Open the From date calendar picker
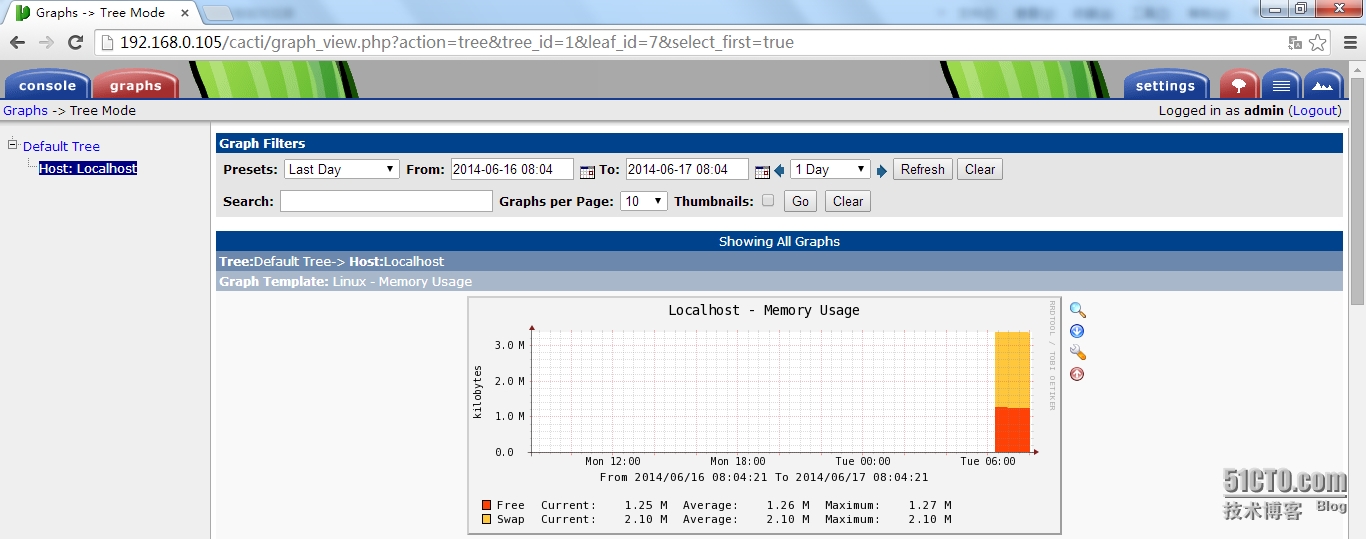This screenshot has width=1366, height=539. point(587,171)
